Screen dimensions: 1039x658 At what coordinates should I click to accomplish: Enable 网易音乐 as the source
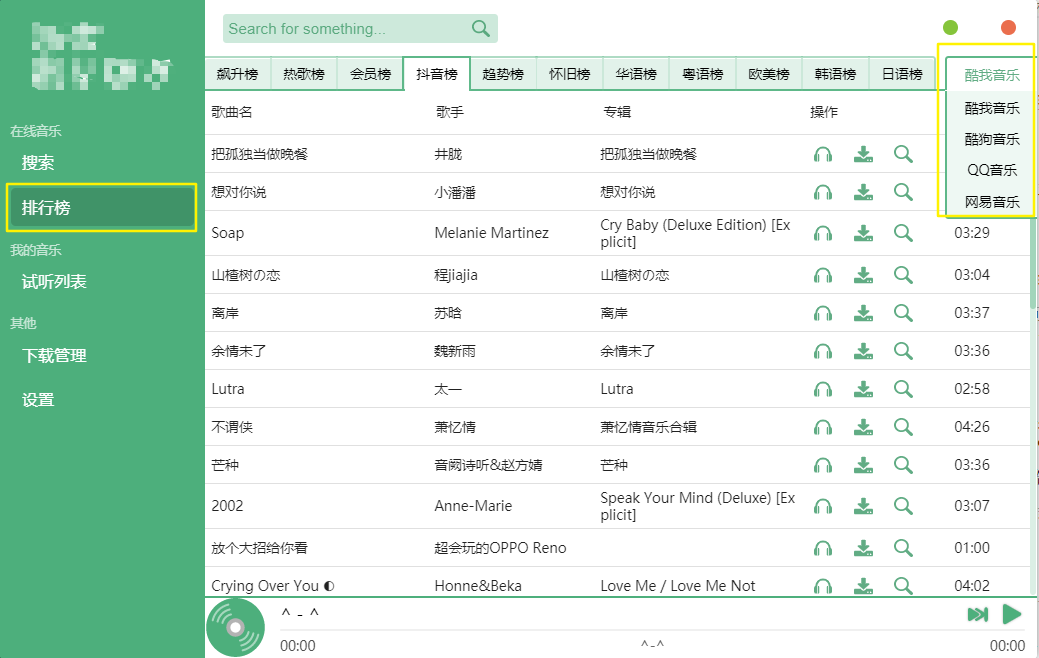[989, 203]
